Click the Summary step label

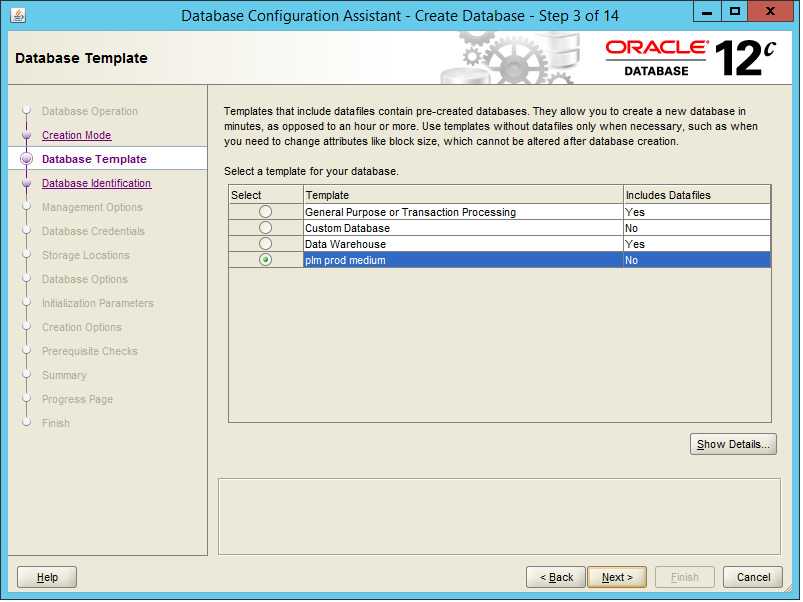[64, 375]
